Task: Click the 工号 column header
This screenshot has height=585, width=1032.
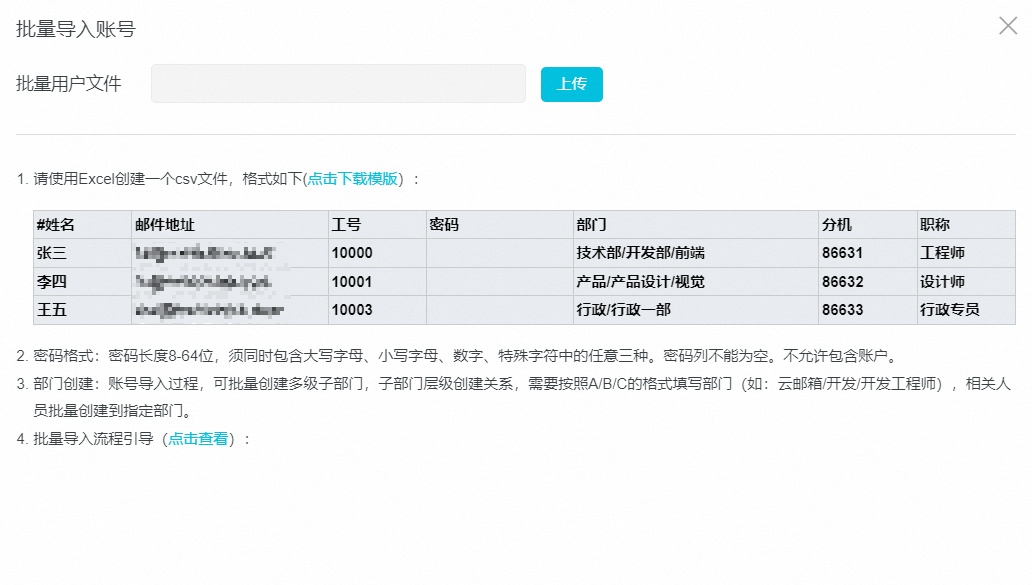Action: coord(346,225)
